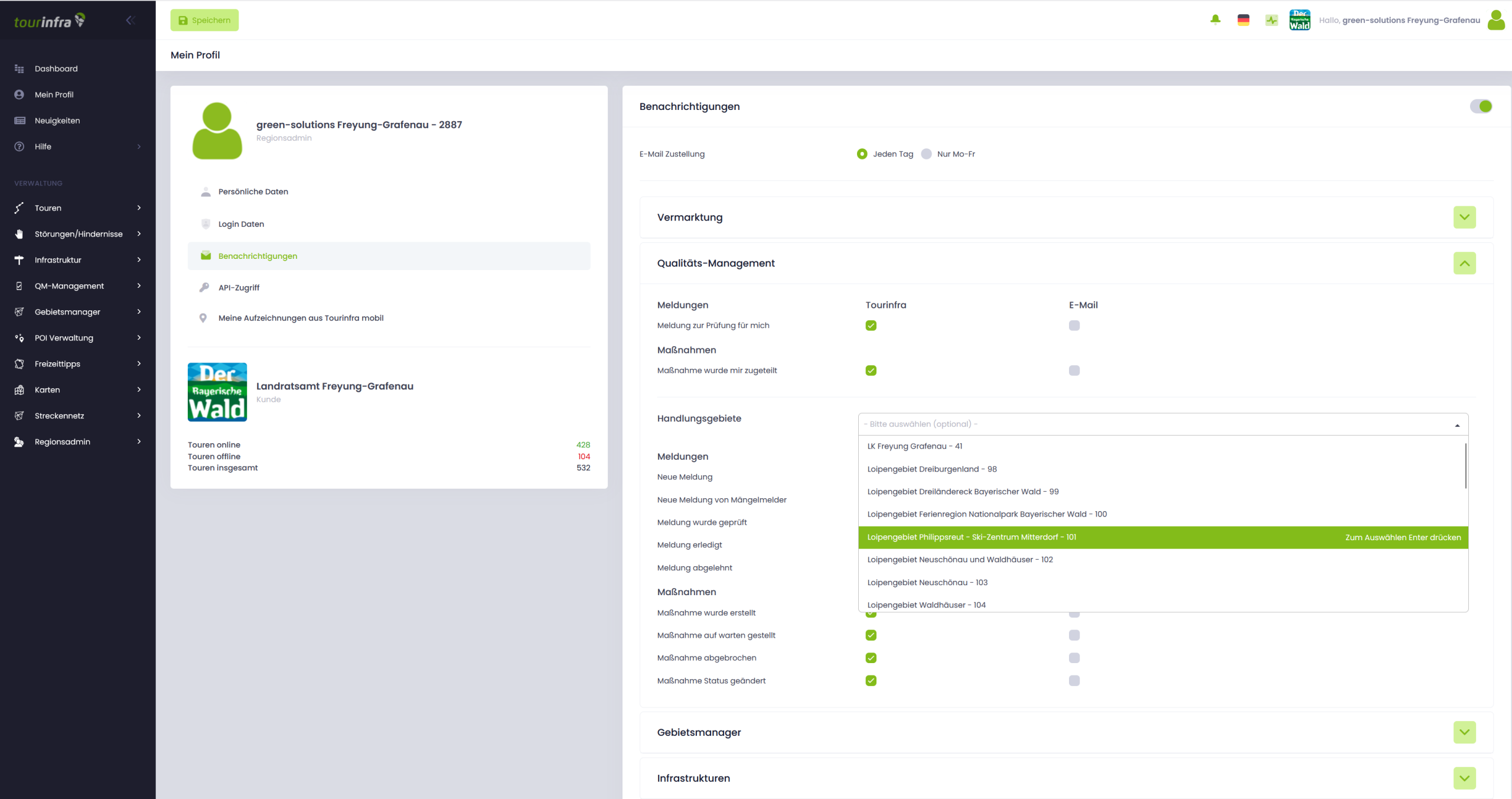
Task: Select the 'Nur Mo-Fr' radio option
Action: [x=927, y=154]
